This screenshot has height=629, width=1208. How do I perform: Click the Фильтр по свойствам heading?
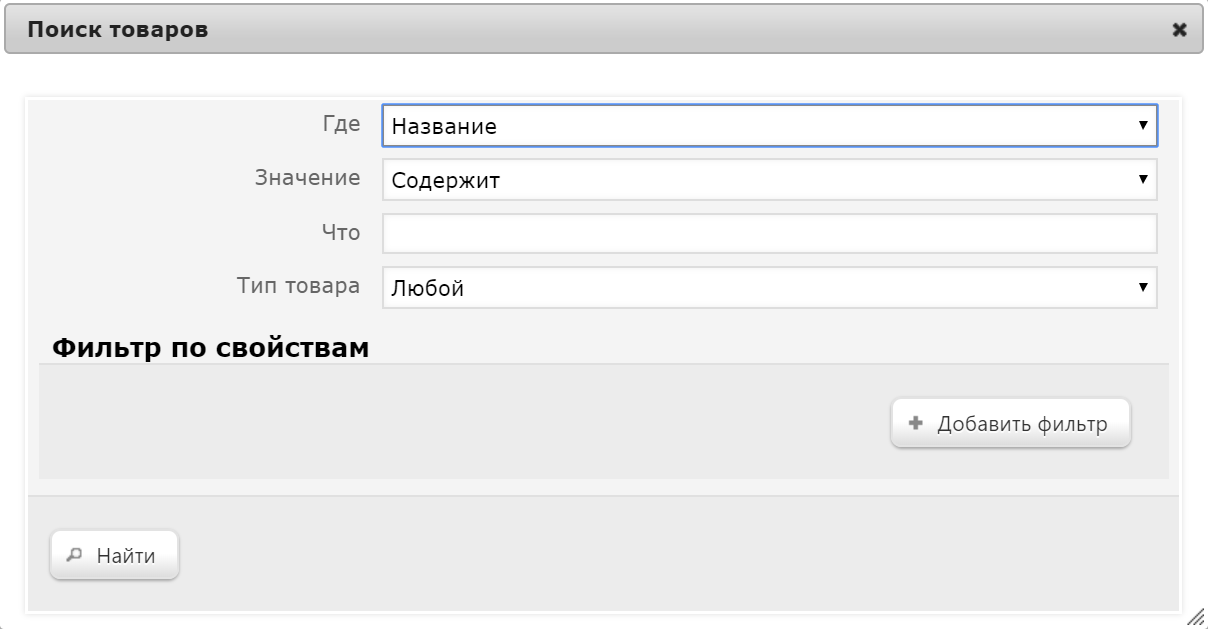[210, 348]
